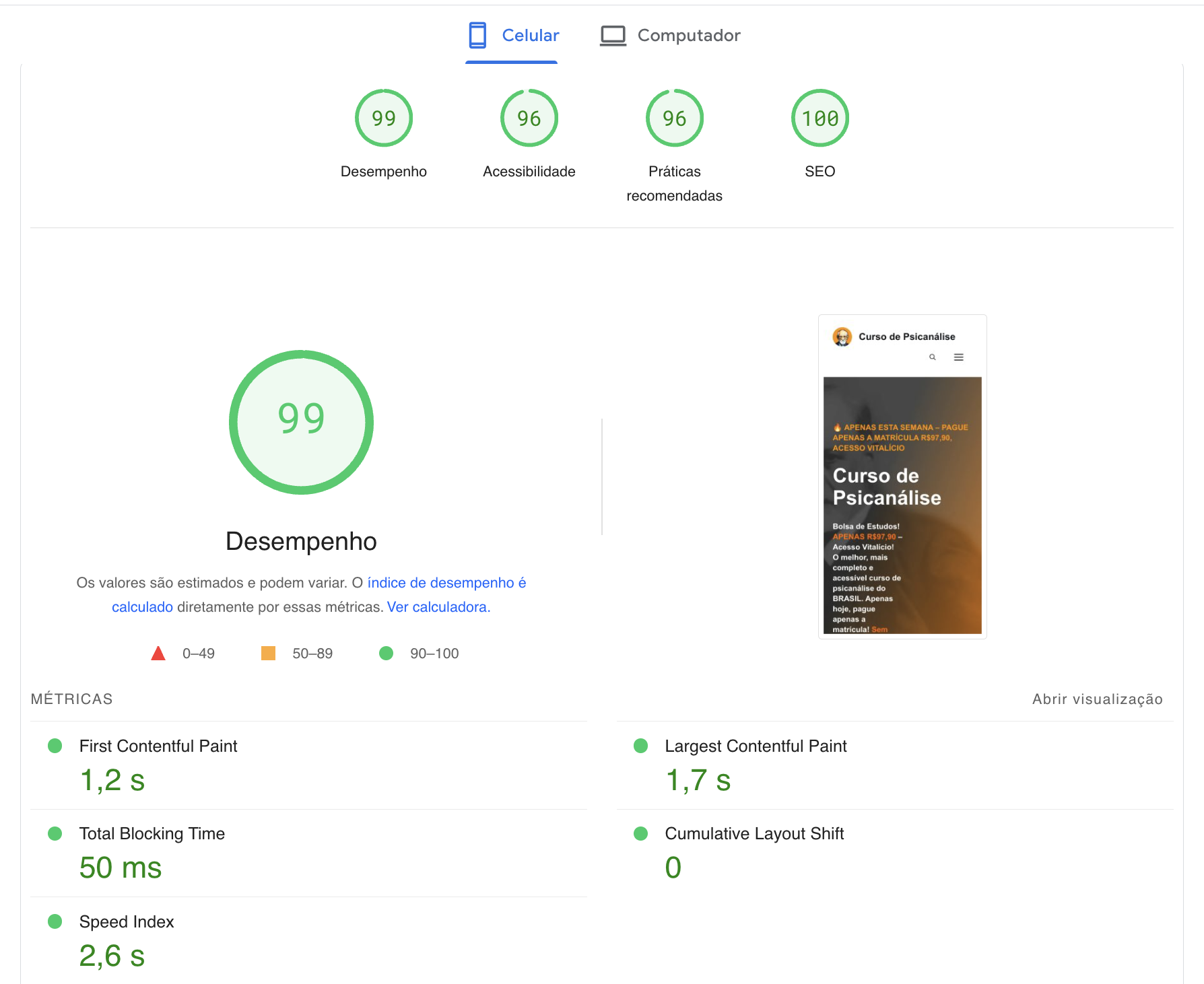Click the Desempenho label under the small gauge
Screen dimensions: 1204x984
pyautogui.click(x=384, y=172)
